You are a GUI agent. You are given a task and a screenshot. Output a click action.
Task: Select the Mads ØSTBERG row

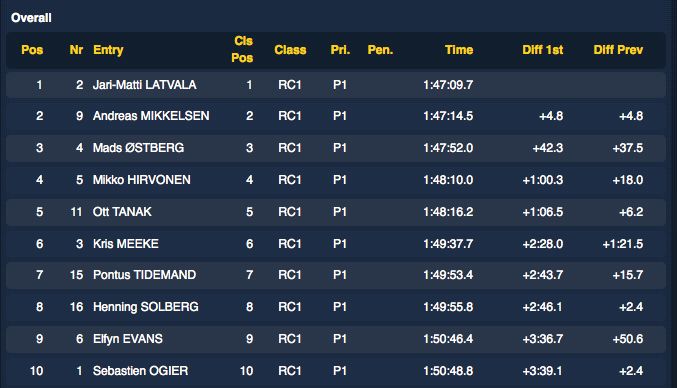coord(335,148)
